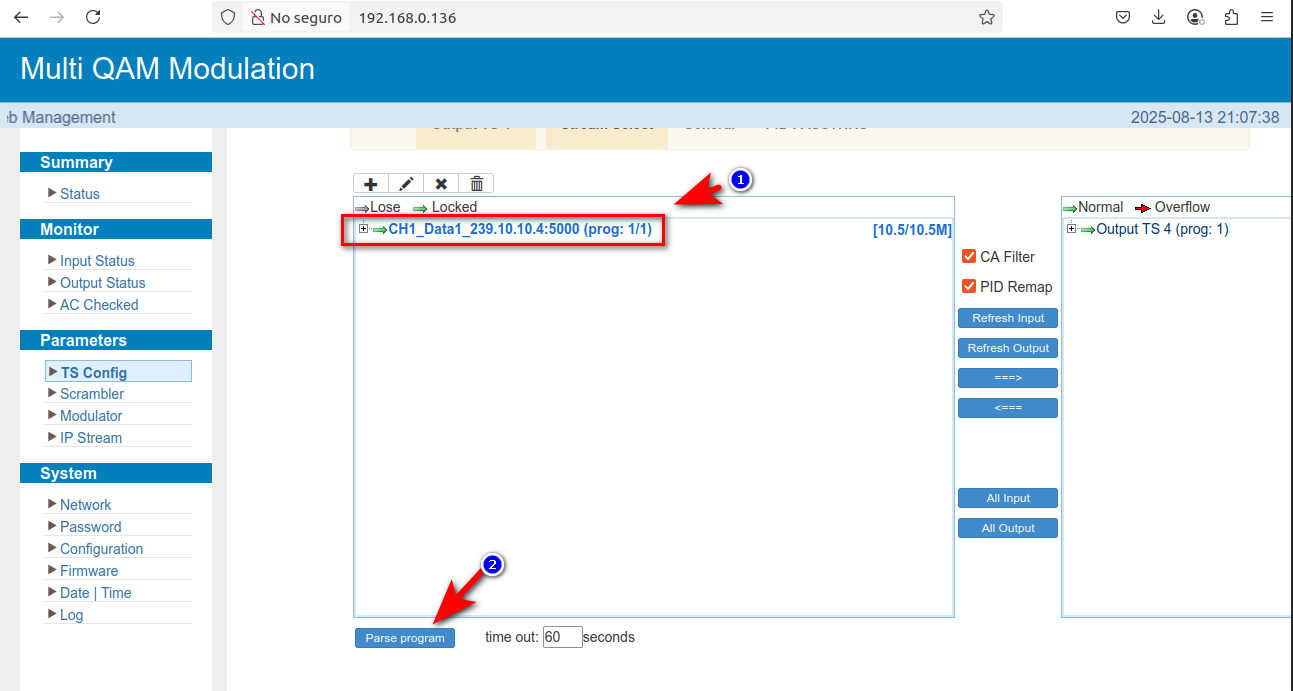
Task: Click the time out seconds input field
Action: click(x=562, y=637)
